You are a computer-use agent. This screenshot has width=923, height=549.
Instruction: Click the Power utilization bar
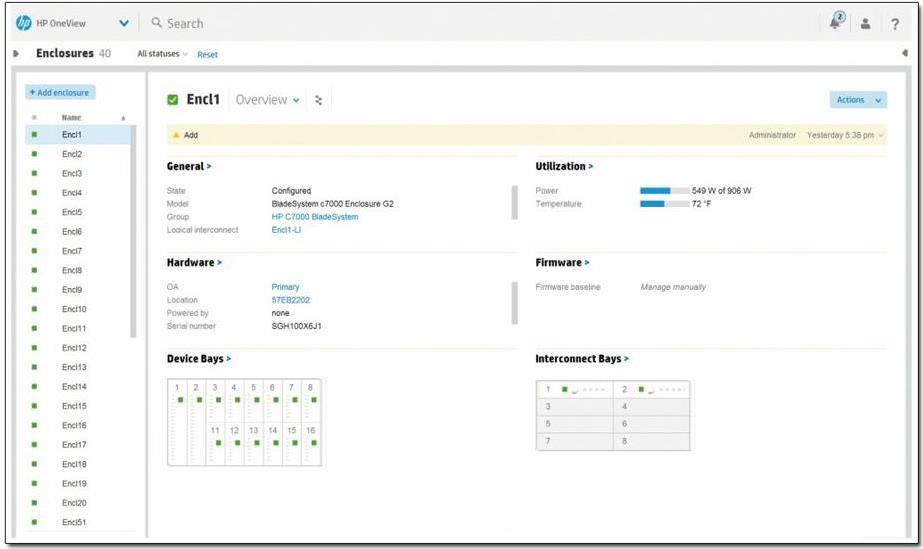(x=664, y=190)
